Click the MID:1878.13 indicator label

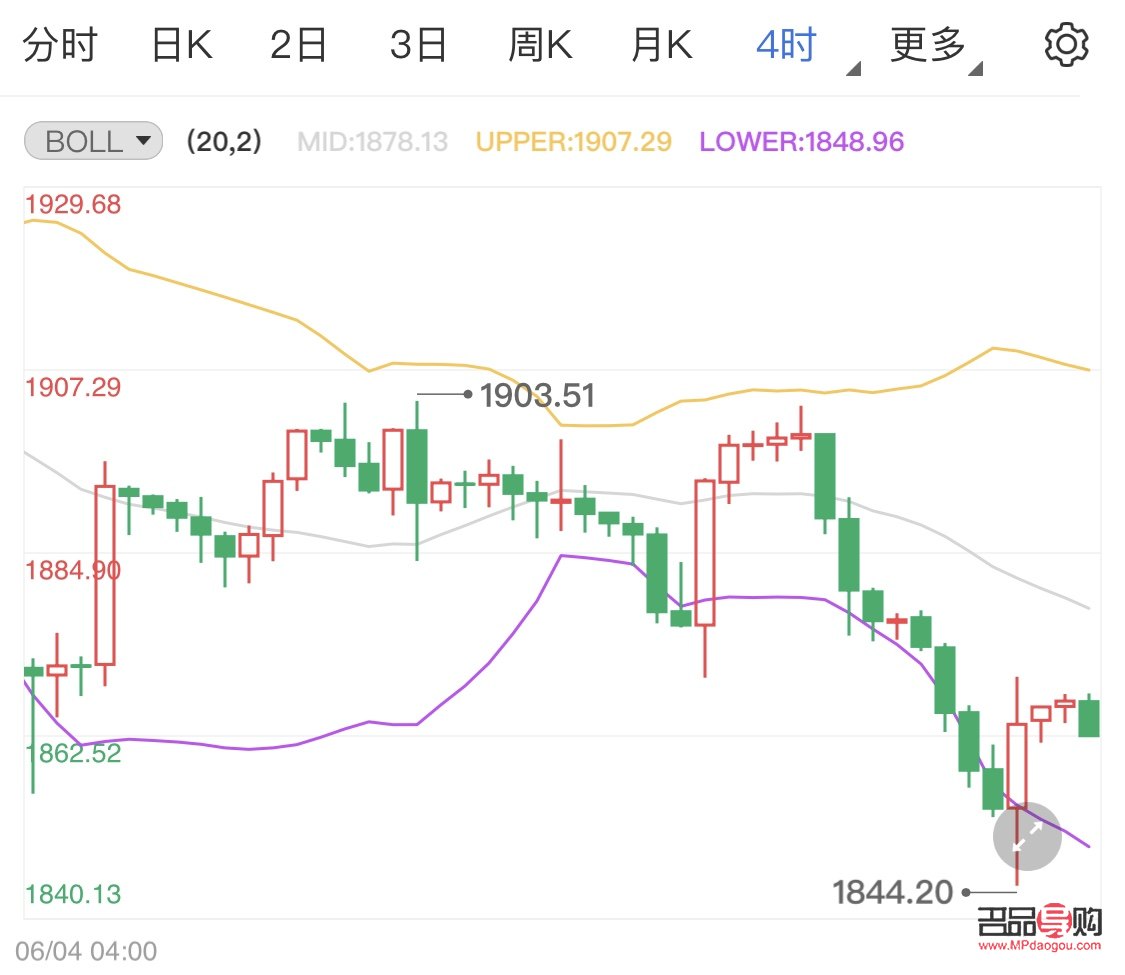[372, 141]
